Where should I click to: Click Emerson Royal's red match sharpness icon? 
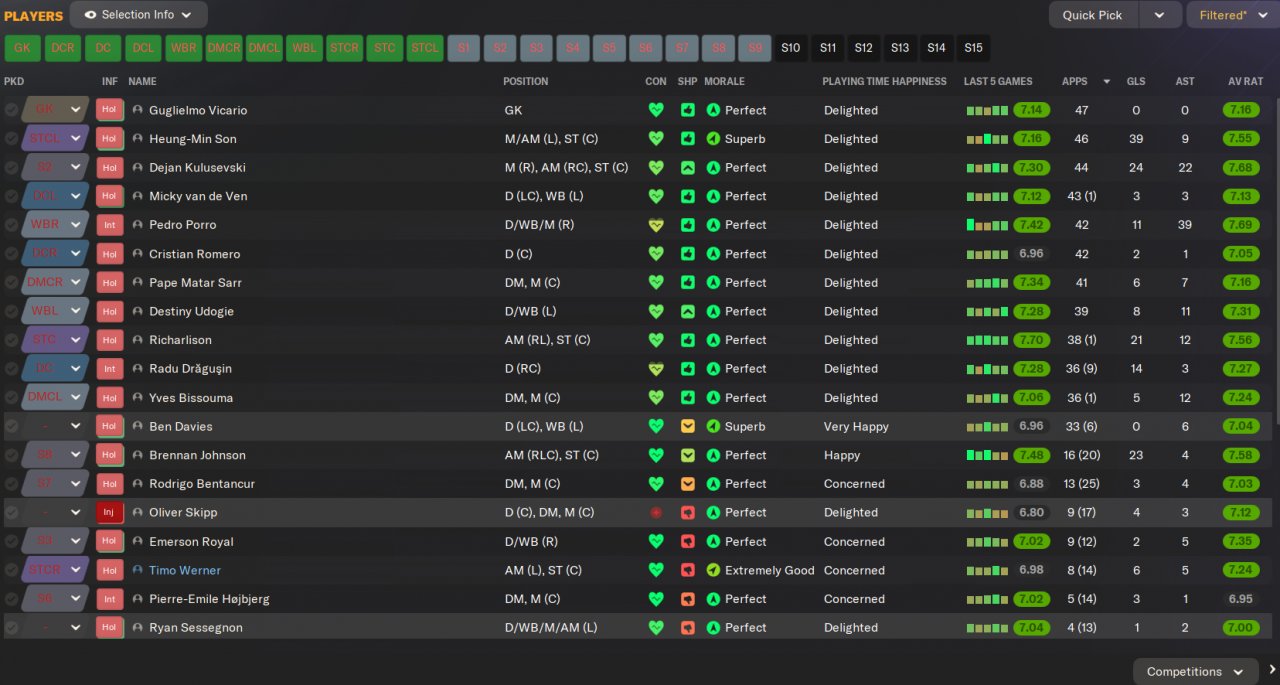pyautogui.click(x=687, y=542)
